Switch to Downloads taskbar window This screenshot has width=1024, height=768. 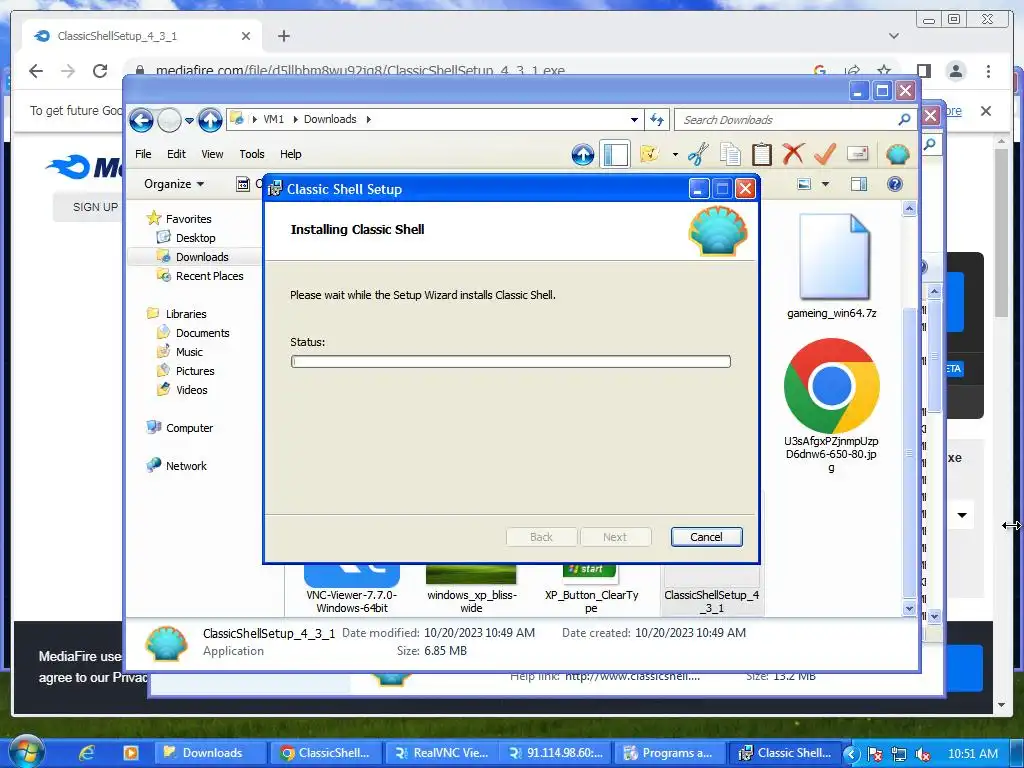[x=210, y=753]
